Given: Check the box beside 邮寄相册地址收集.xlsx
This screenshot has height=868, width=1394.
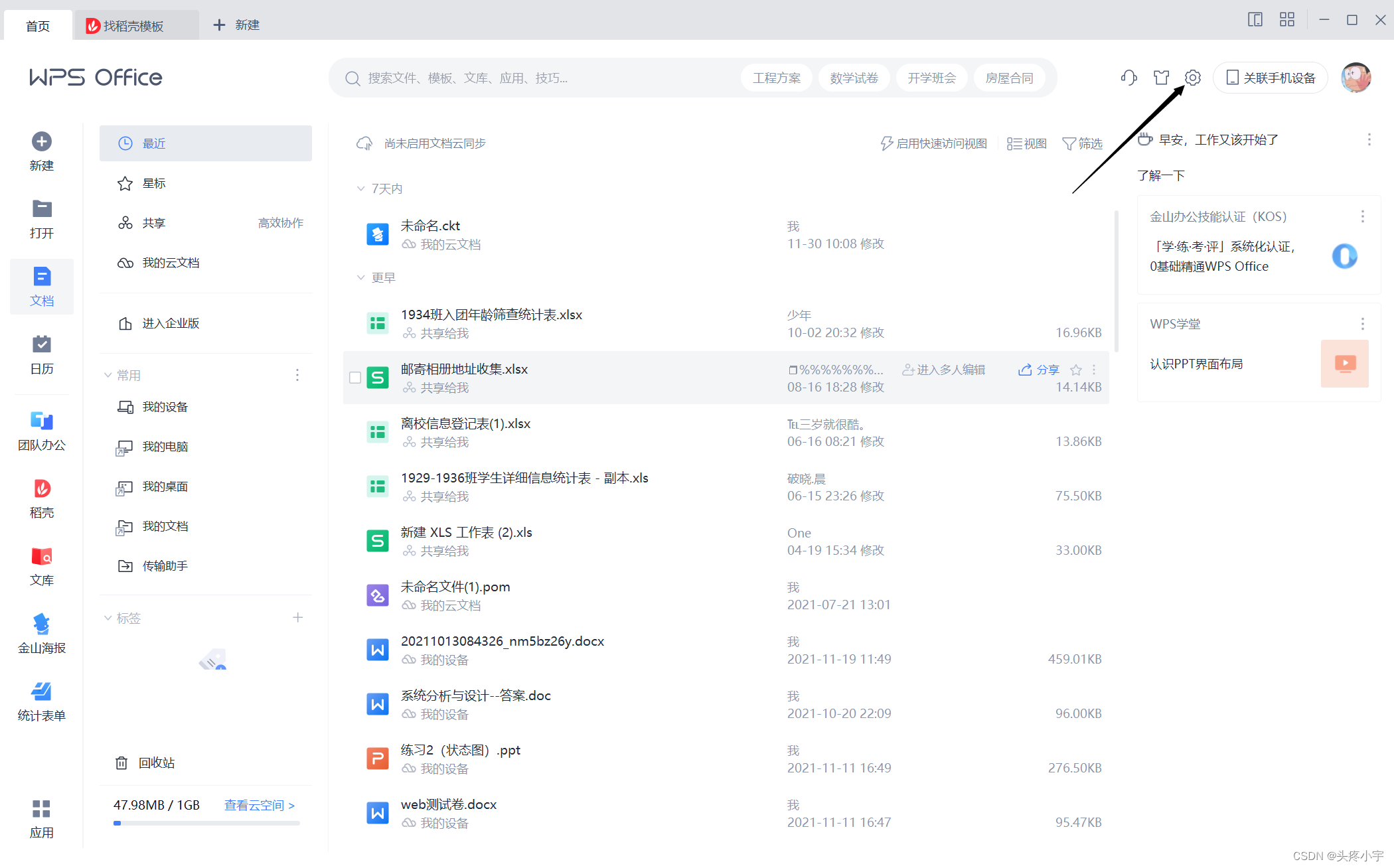Looking at the screenshot, I should (355, 378).
